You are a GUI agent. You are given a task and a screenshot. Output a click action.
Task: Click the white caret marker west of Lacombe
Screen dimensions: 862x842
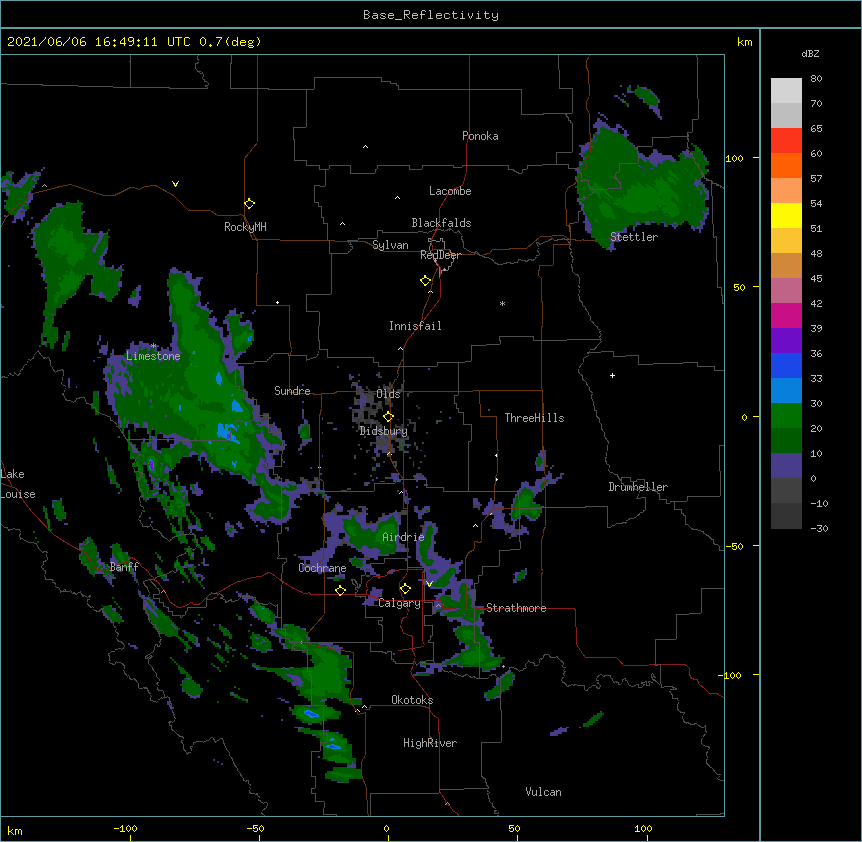click(397, 197)
